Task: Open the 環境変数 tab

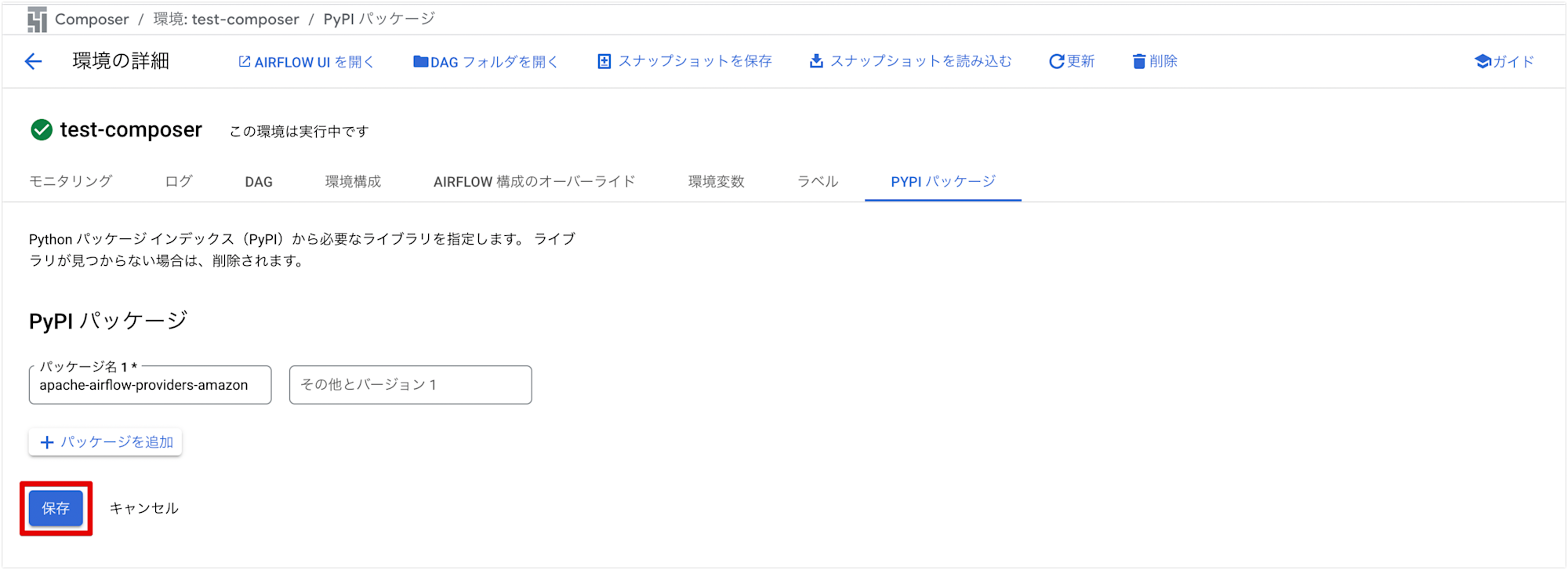Action: pyautogui.click(x=716, y=181)
